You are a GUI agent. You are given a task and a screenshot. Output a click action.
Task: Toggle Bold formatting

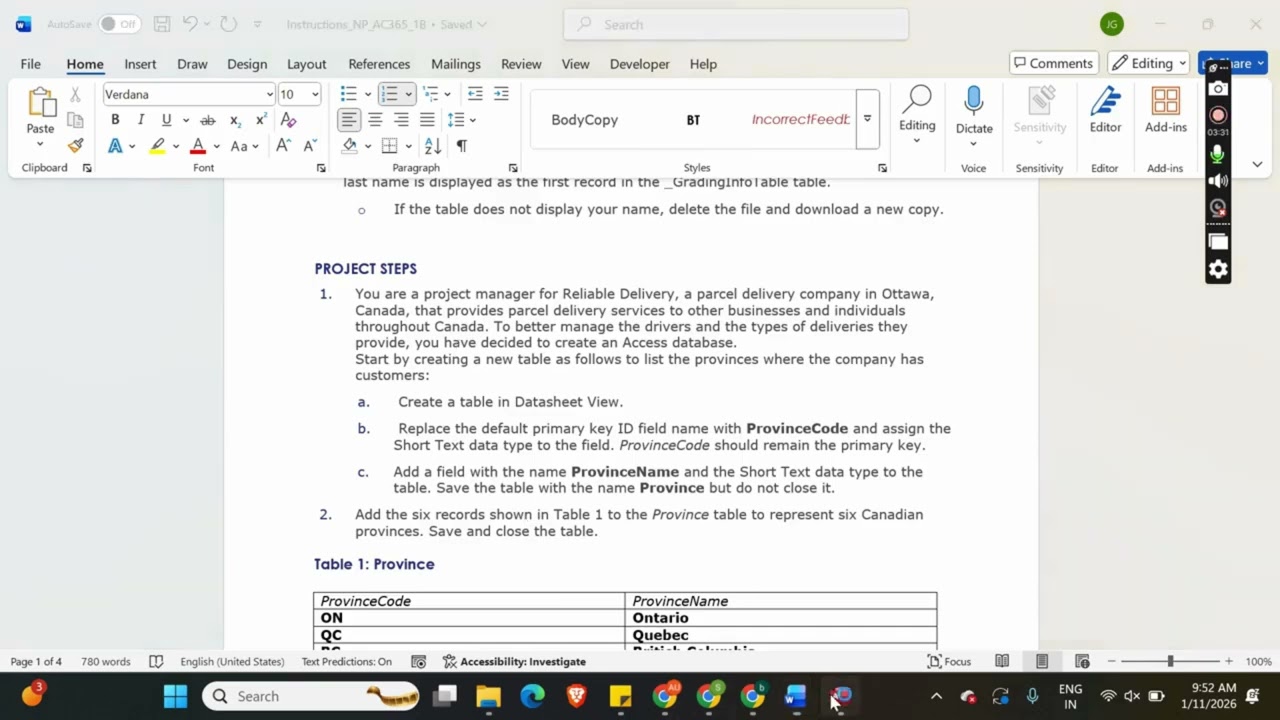pos(115,120)
